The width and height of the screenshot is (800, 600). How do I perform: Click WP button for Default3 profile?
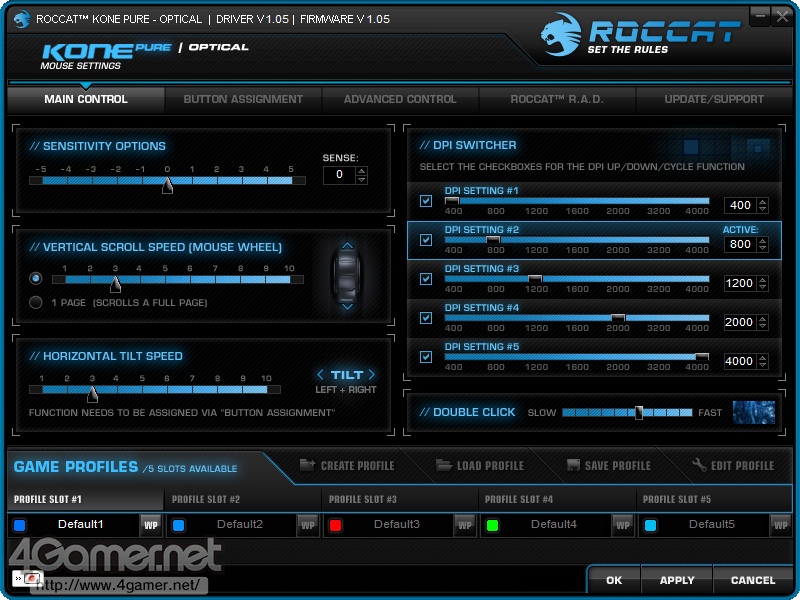pyautogui.click(x=465, y=525)
